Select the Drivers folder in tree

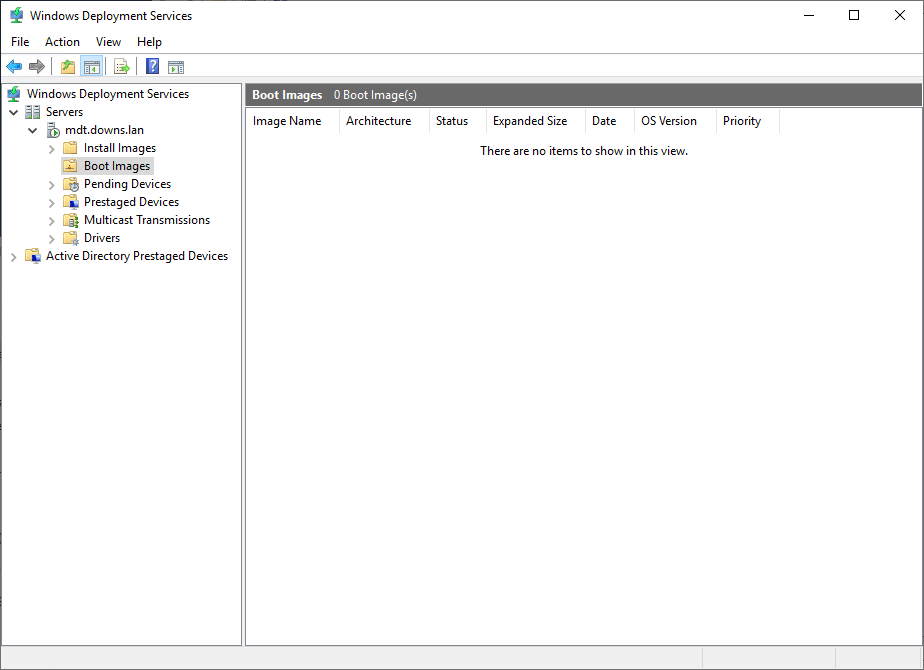101,238
